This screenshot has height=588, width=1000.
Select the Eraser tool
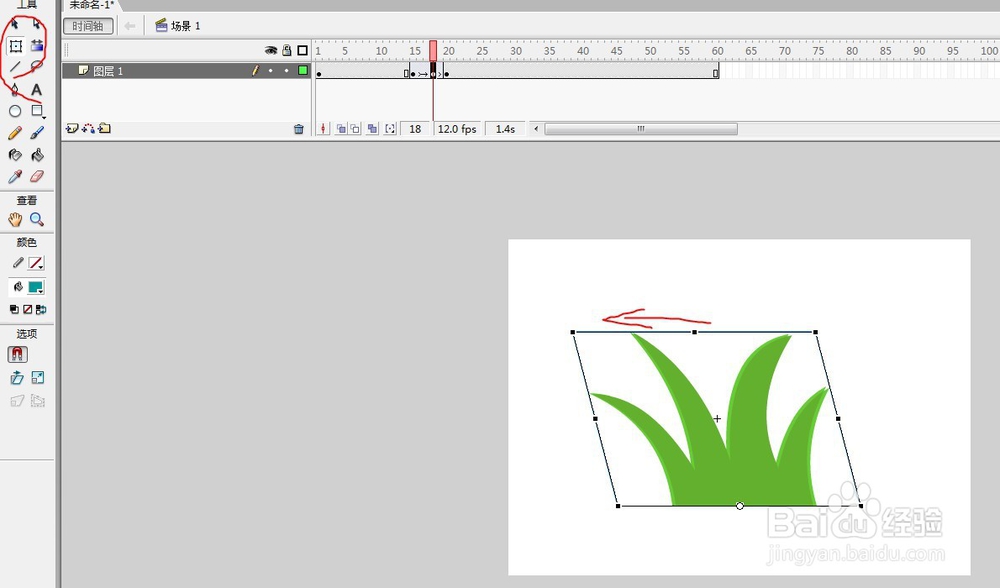point(37,176)
